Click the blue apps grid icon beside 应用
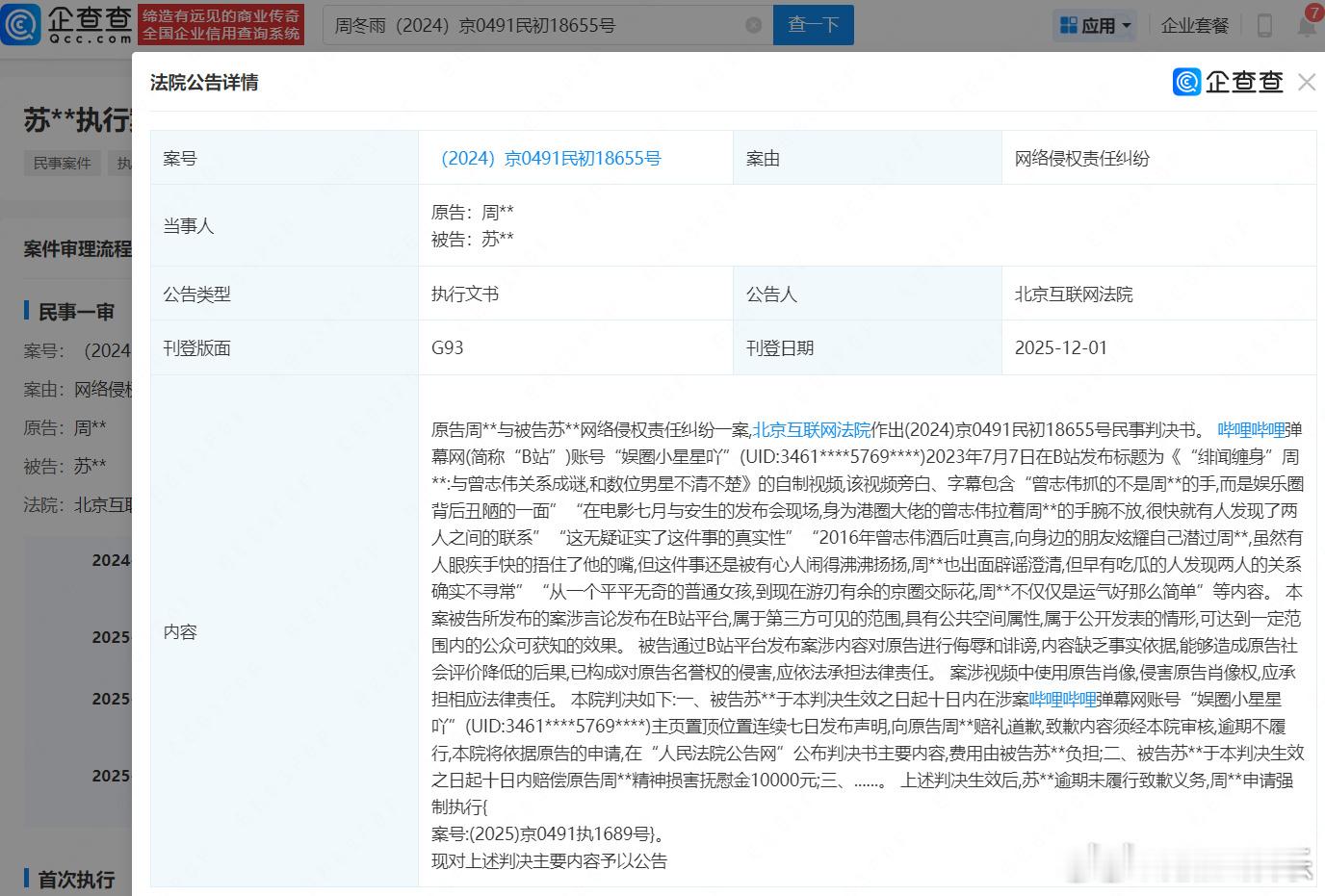The width and height of the screenshot is (1325, 896). [1069, 25]
